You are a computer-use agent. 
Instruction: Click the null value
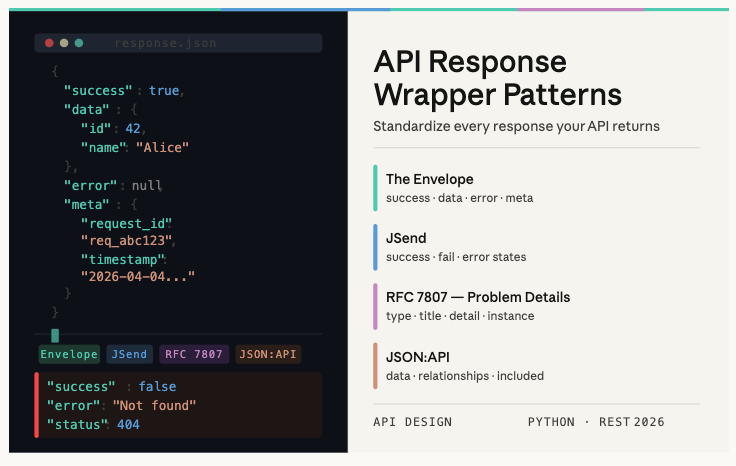click(x=146, y=185)
